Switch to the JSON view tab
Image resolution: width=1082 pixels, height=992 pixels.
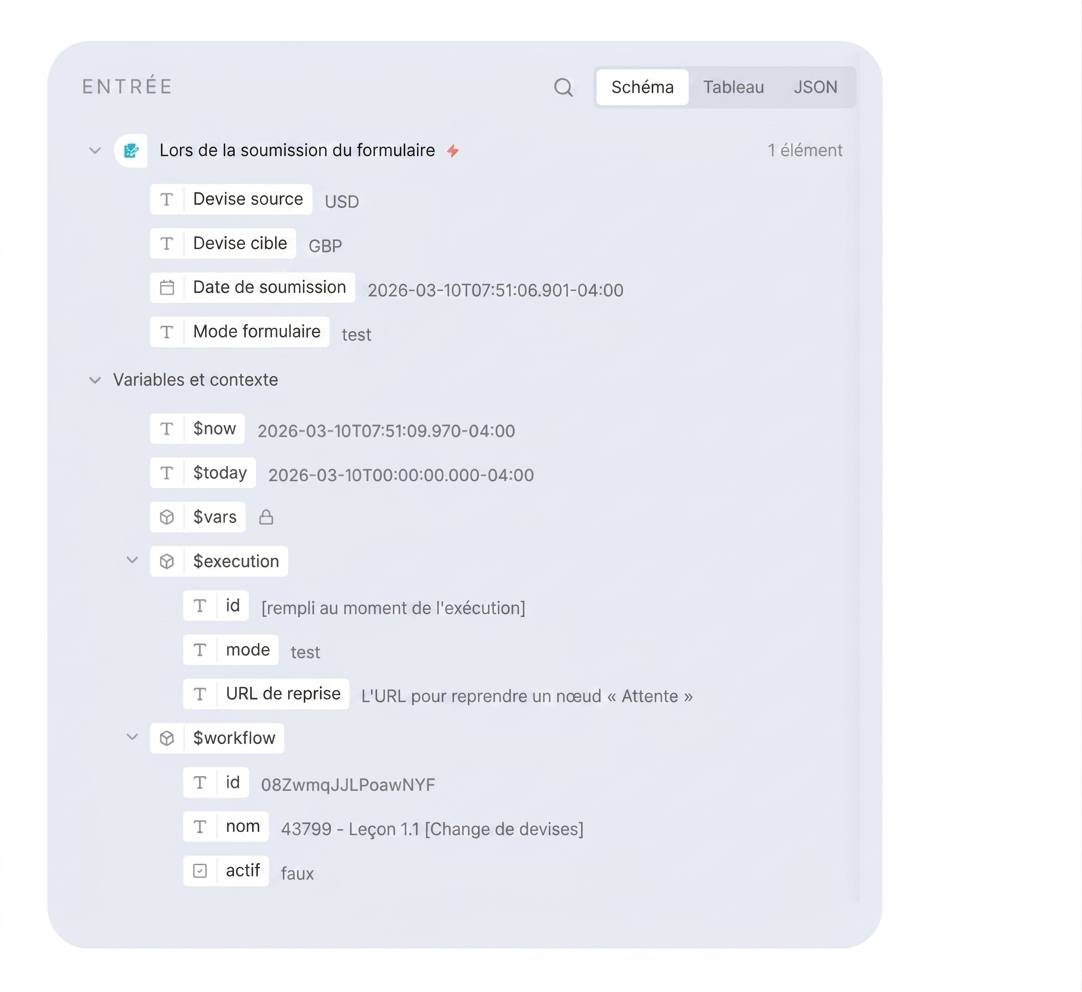(815, 88)
